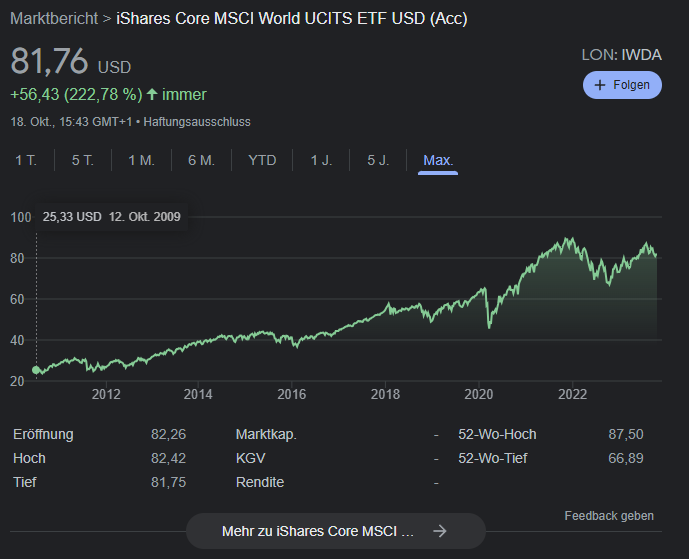Viewport: 689px width, 559px height.
Task: Click the Rendite label
Action: click(x=260, y=482)
